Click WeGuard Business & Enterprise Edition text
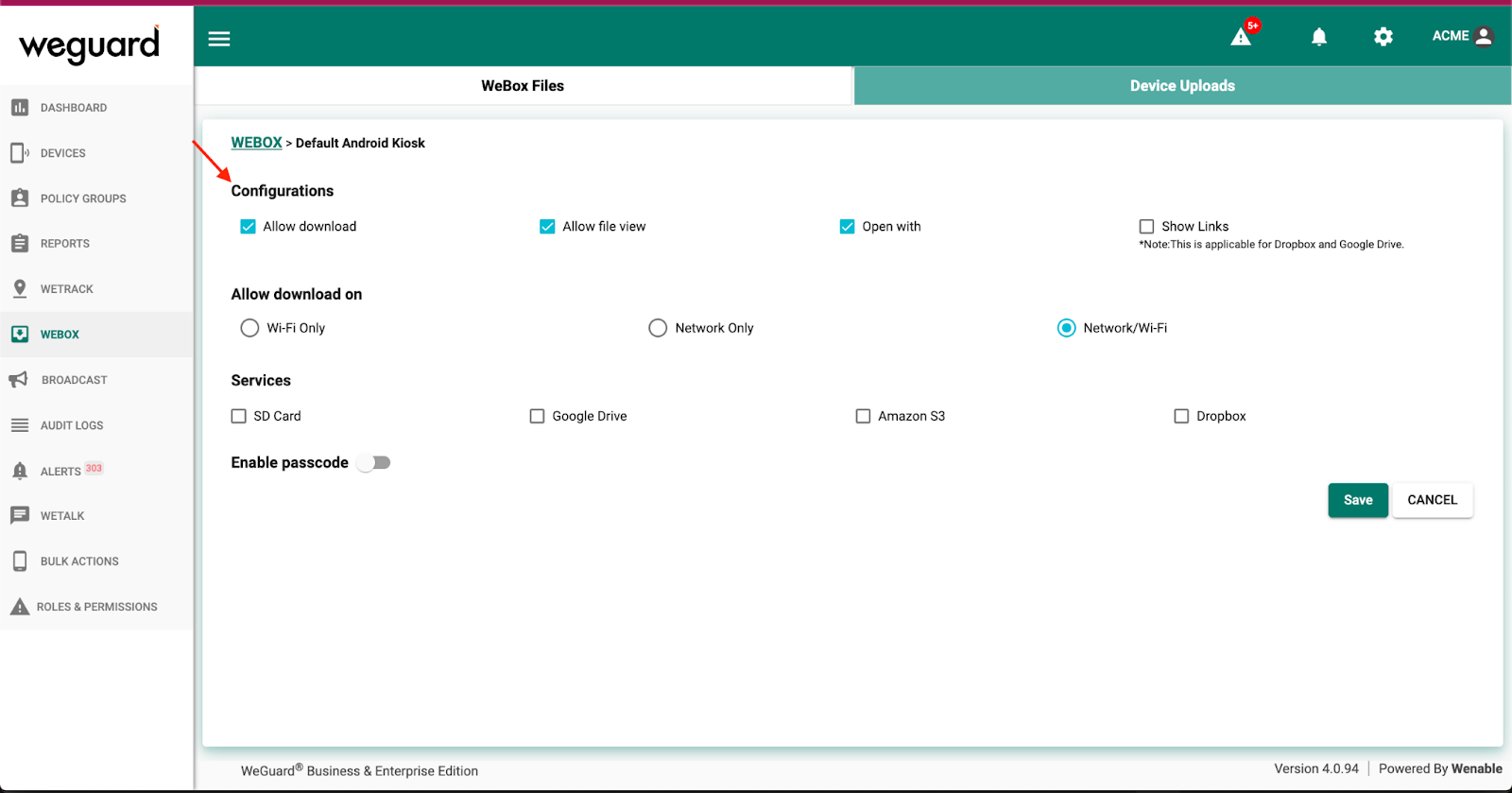 [359, 770]
